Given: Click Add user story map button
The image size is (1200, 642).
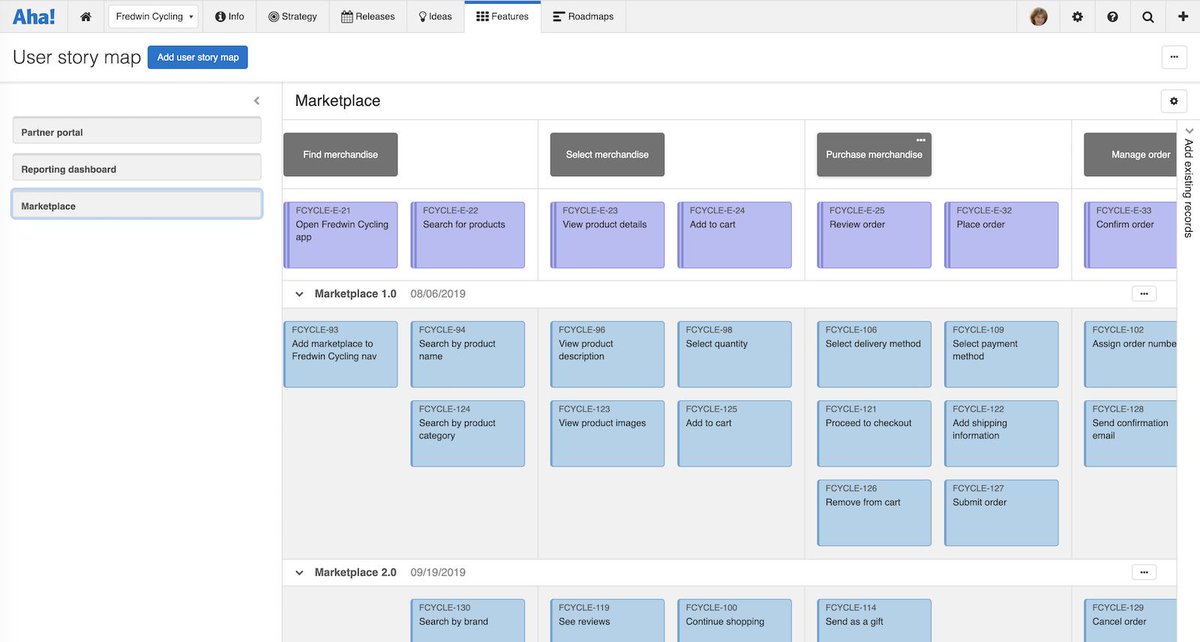Looking at the screenshot, I should (x=198, y=57).
